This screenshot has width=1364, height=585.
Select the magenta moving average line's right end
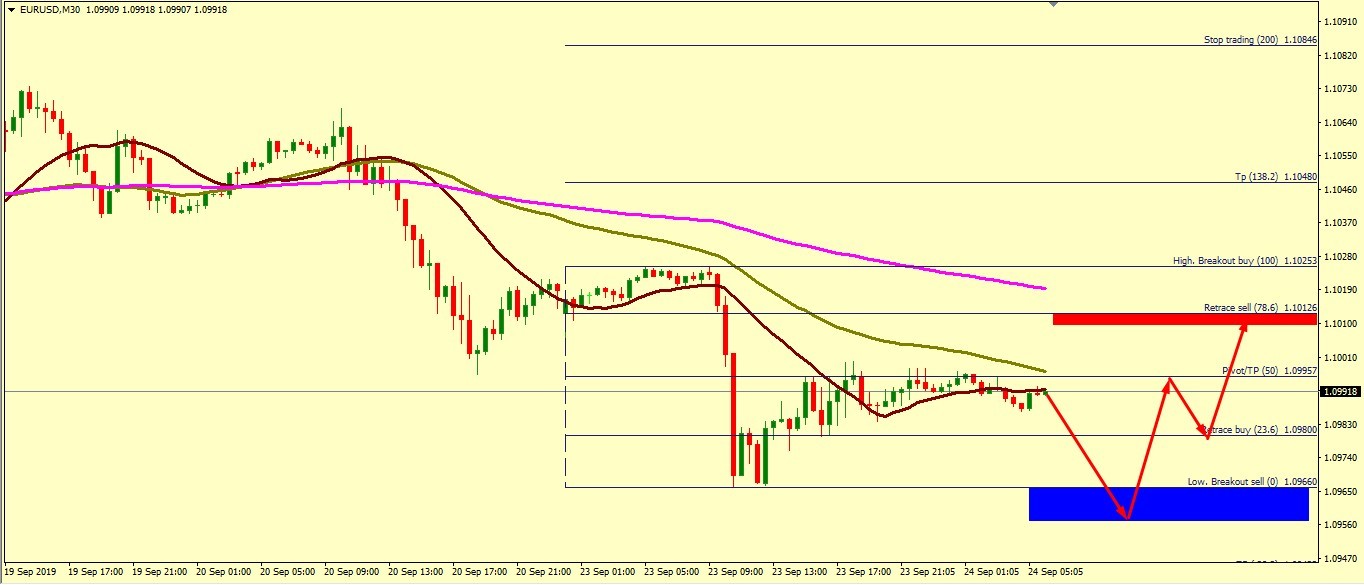point(1042,288)
